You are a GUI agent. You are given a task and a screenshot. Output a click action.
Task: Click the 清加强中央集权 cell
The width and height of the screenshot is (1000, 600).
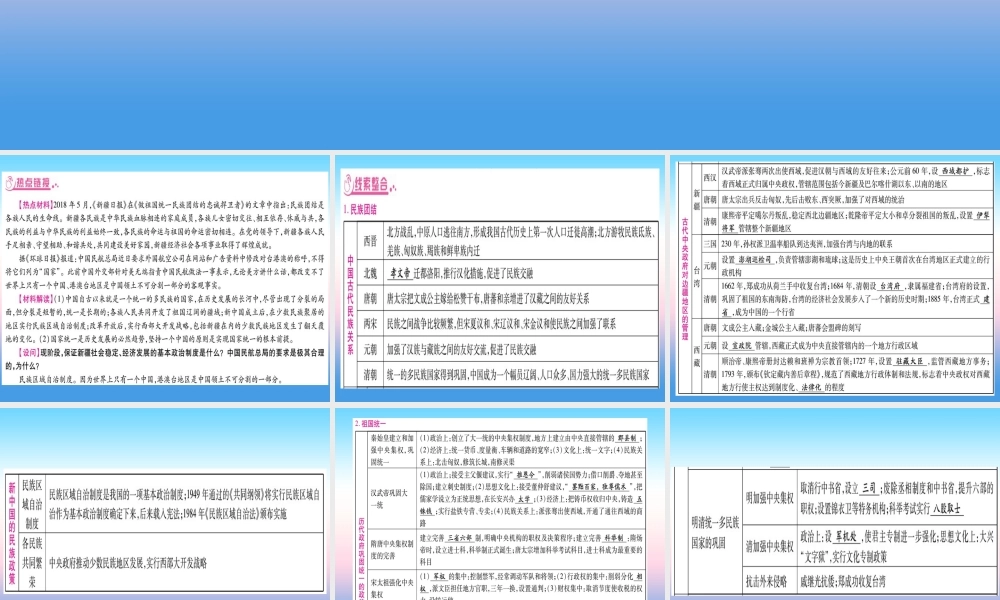click(770, 546)
